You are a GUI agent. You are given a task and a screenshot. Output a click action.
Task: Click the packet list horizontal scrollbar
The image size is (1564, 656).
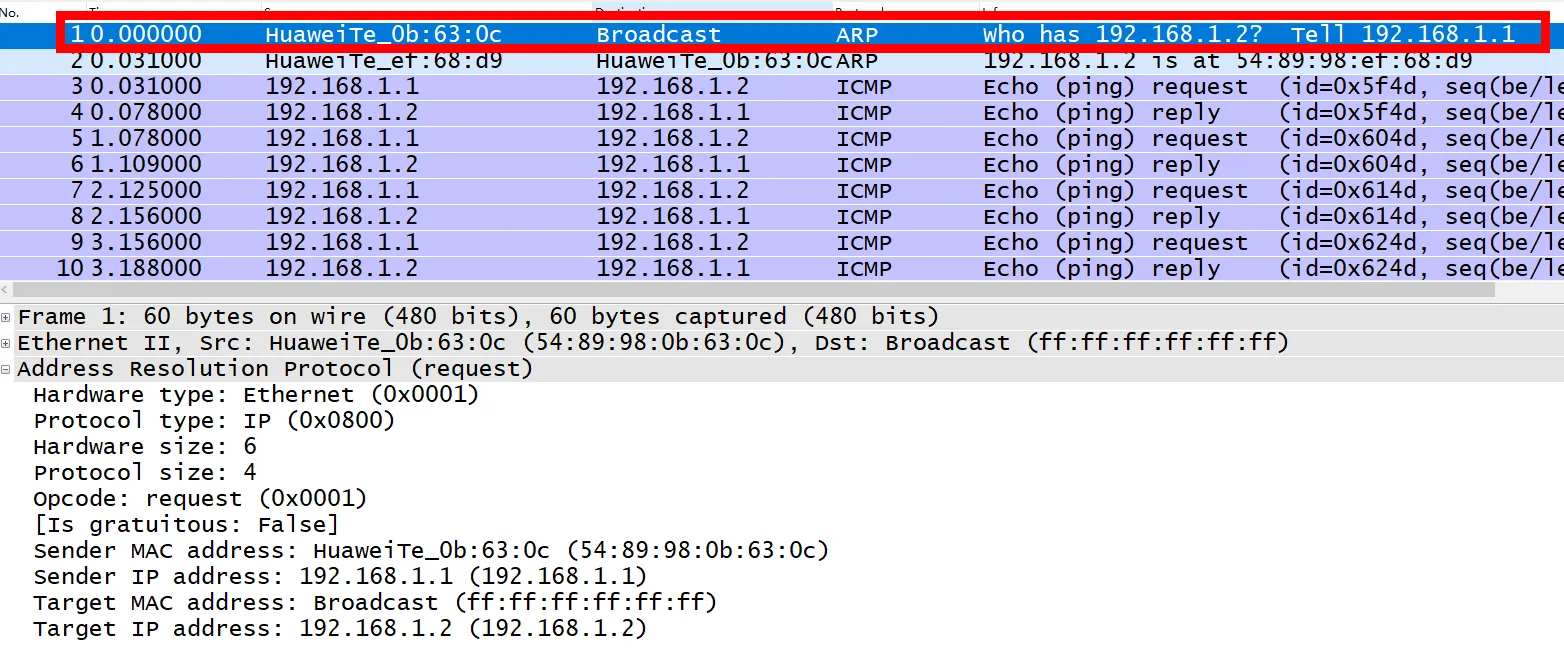pyautogui.click(x=748, y=290)
